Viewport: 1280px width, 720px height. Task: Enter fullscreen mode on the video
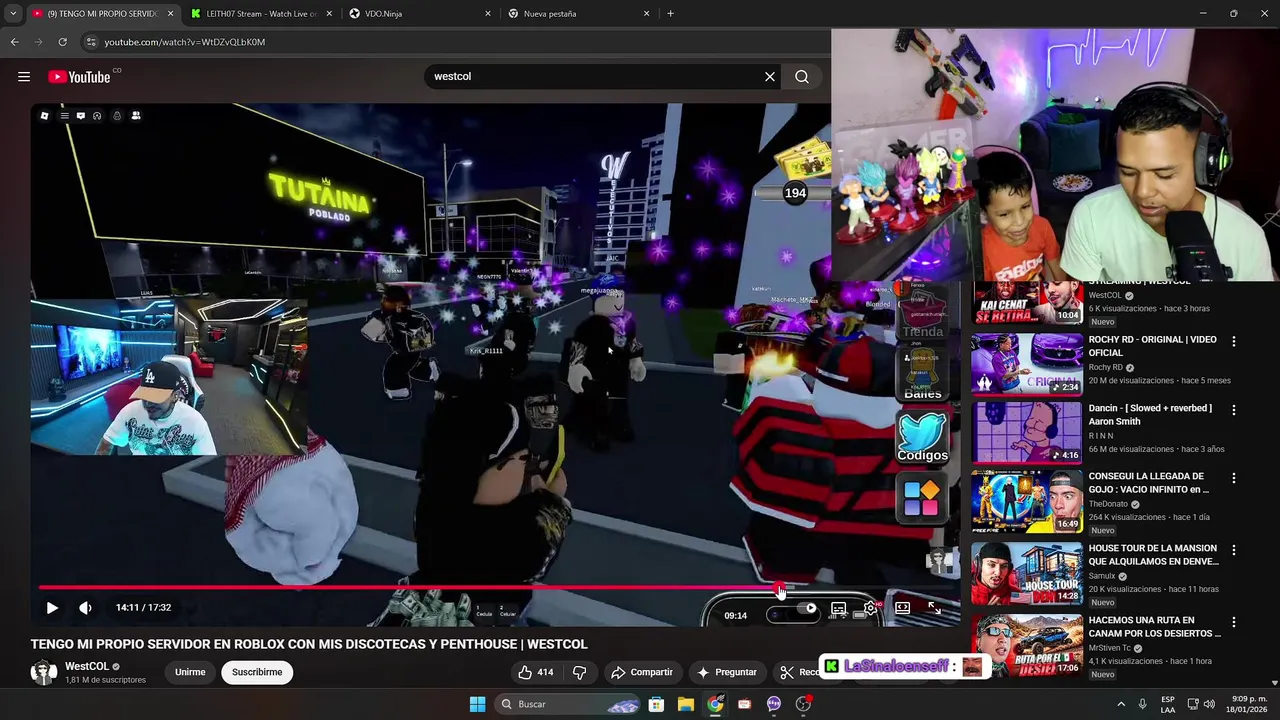pyautogui.click(x=934, y=608)
